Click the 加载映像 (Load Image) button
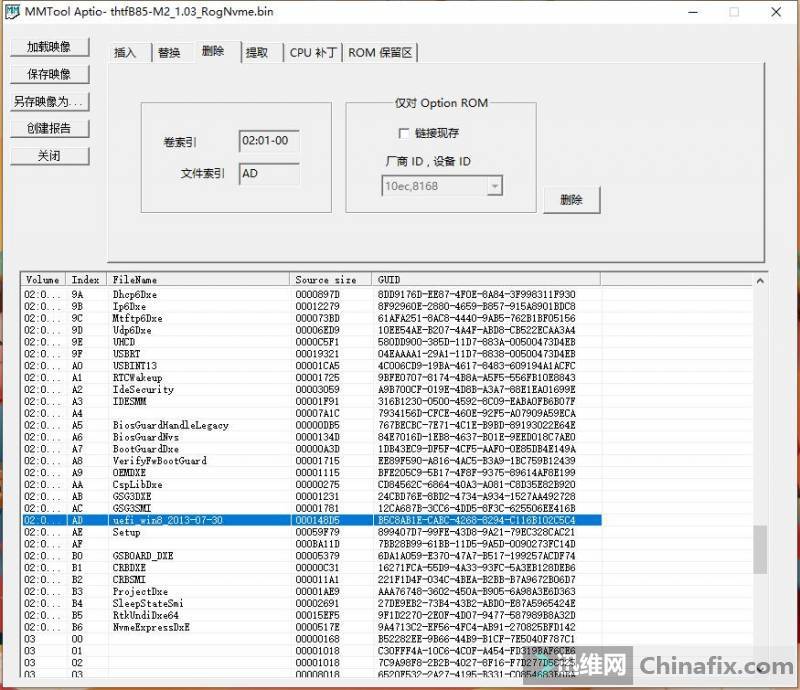Viewport: 800px width, 690px height. [49, 47]
